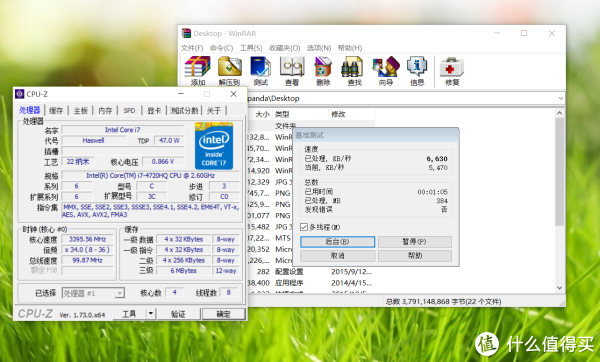Open the 帮助(H) menu in WinRAR
The height and width of the screenshot is (362, 600).
tap(350, 48)
